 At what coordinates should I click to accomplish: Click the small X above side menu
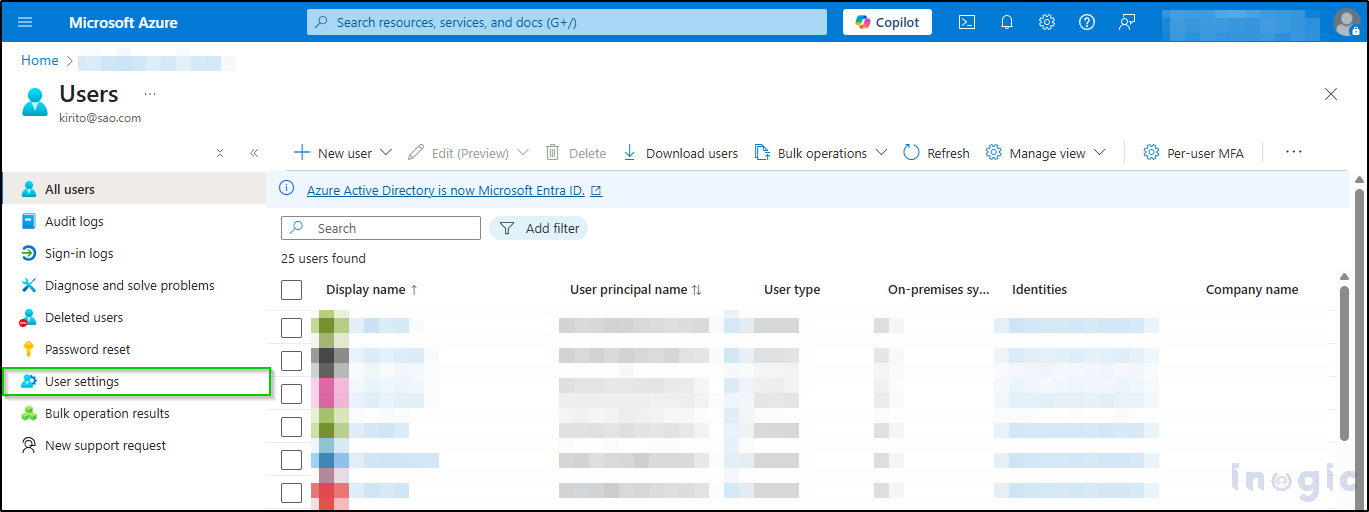220,153
